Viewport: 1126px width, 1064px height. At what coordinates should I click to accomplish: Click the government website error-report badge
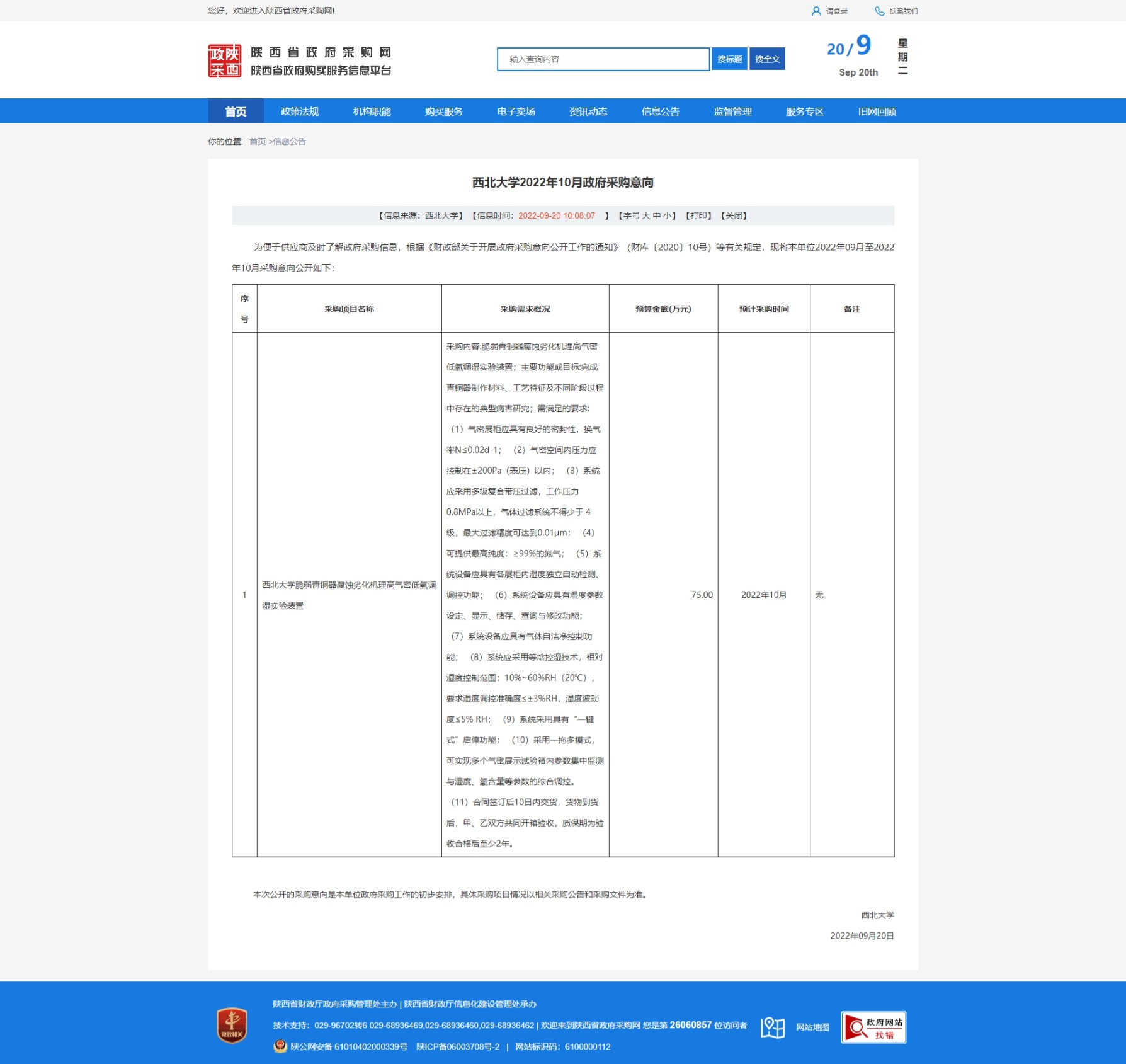coord(873,1027)
